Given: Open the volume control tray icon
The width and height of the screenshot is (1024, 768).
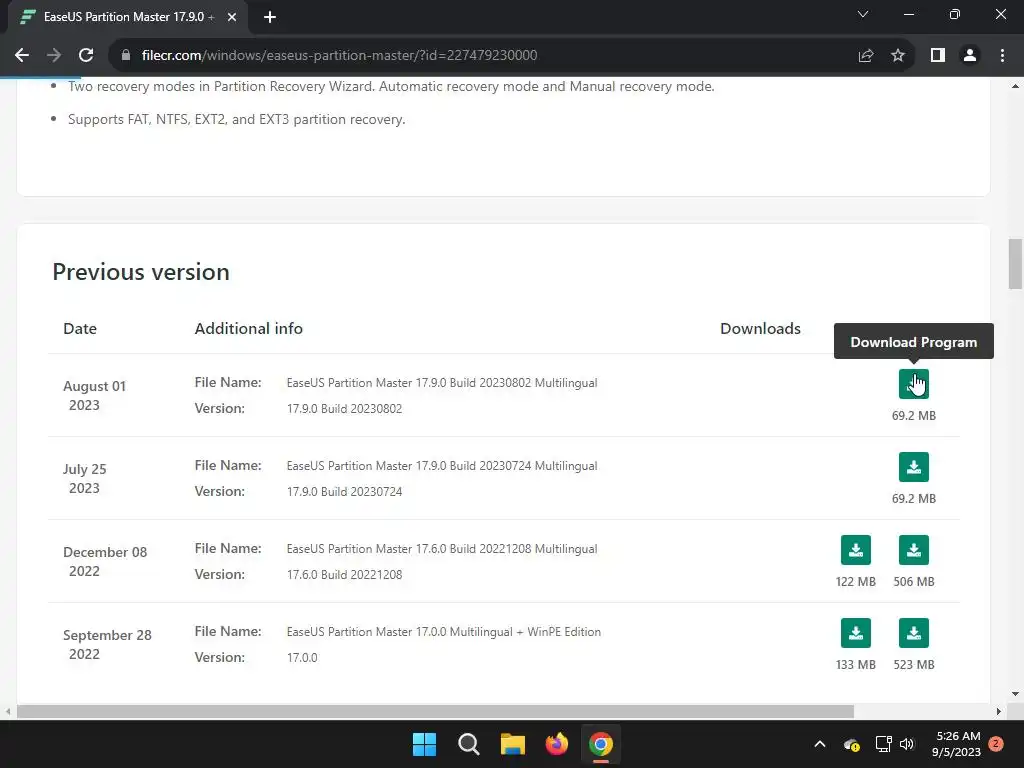Looking at the screenshot, I should [x=907, y=744].
